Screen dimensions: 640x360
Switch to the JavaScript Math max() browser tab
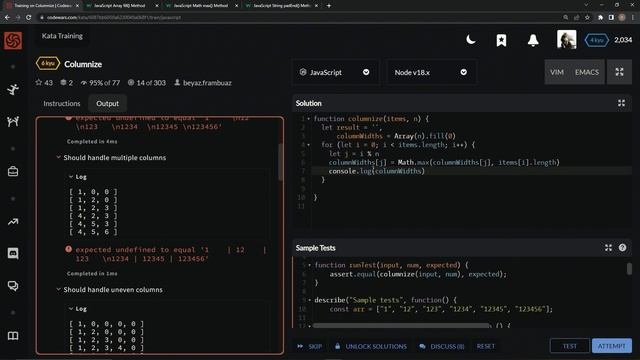tap(201, 6)
